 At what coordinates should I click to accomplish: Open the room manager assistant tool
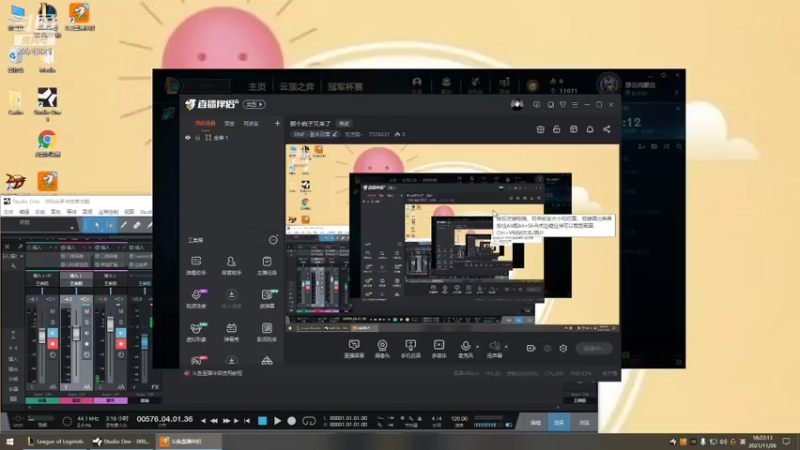click(x=231, y=265)
